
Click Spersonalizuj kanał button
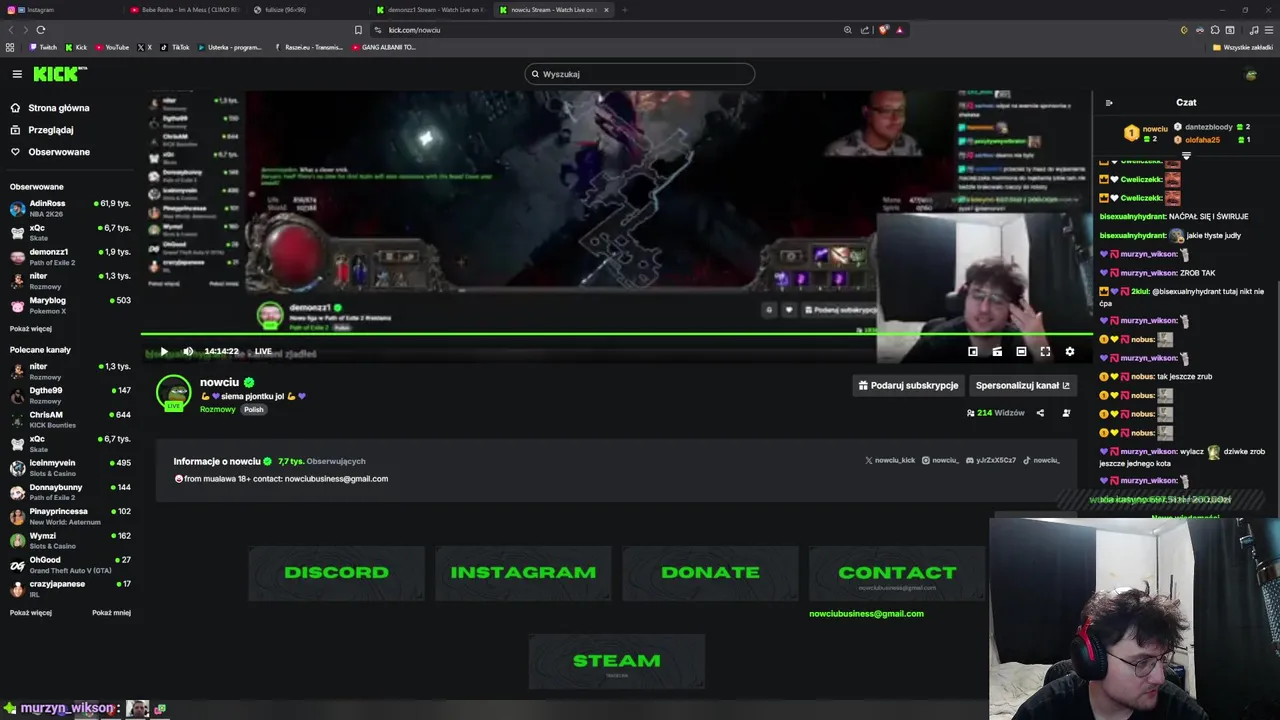(x=1023, y=385)
